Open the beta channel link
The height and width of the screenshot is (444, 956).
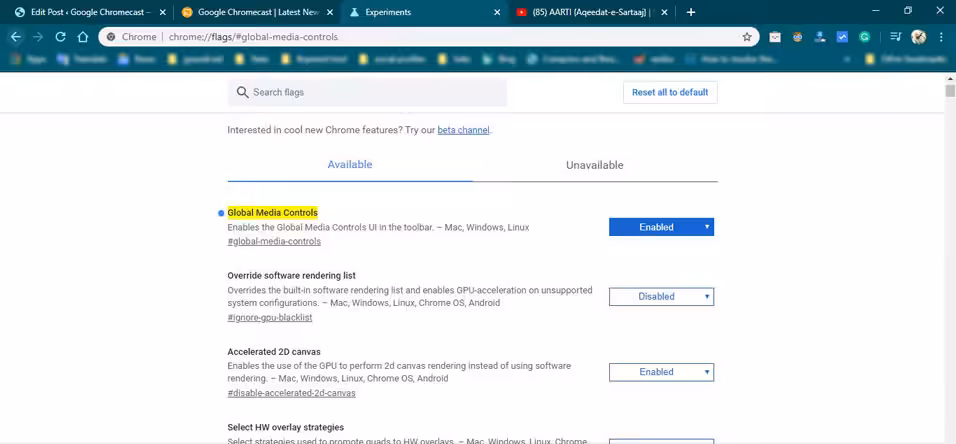coord(463,130)
